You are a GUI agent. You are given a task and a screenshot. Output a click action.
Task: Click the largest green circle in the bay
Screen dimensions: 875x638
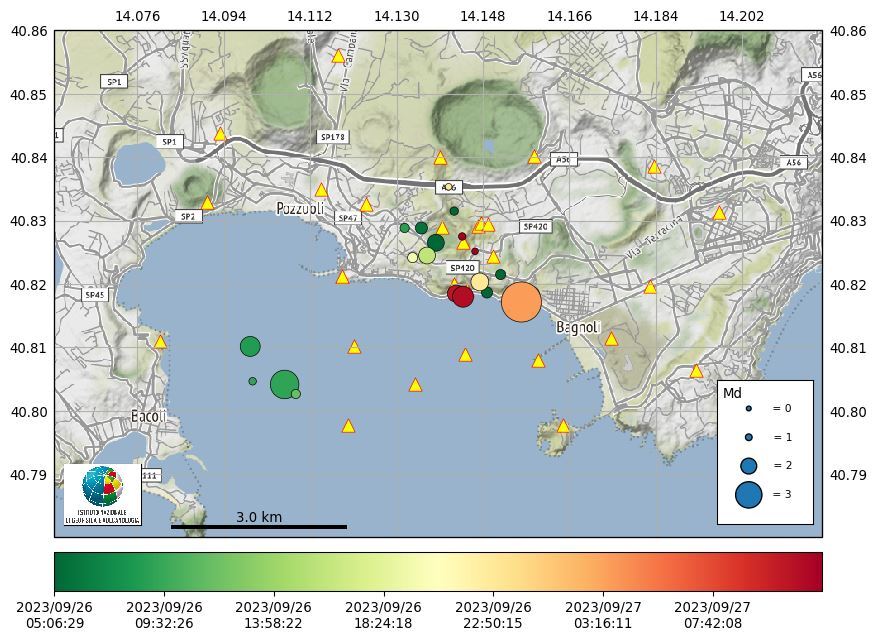click(284, 384)
